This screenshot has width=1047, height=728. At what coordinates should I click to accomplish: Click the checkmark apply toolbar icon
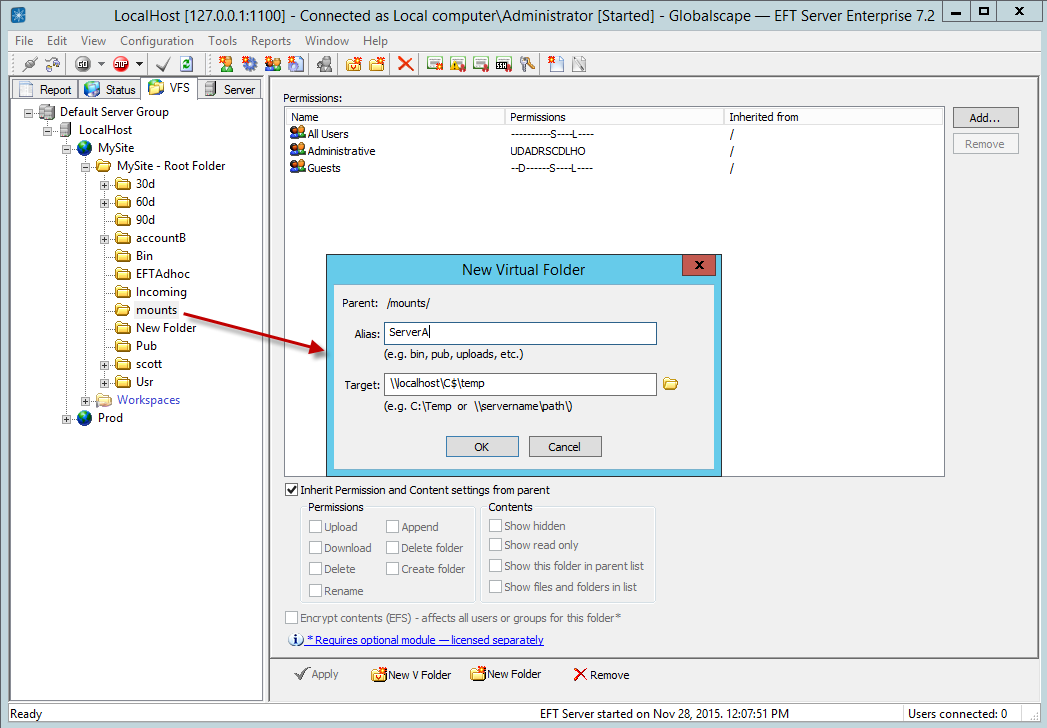(x=163, y=64)
